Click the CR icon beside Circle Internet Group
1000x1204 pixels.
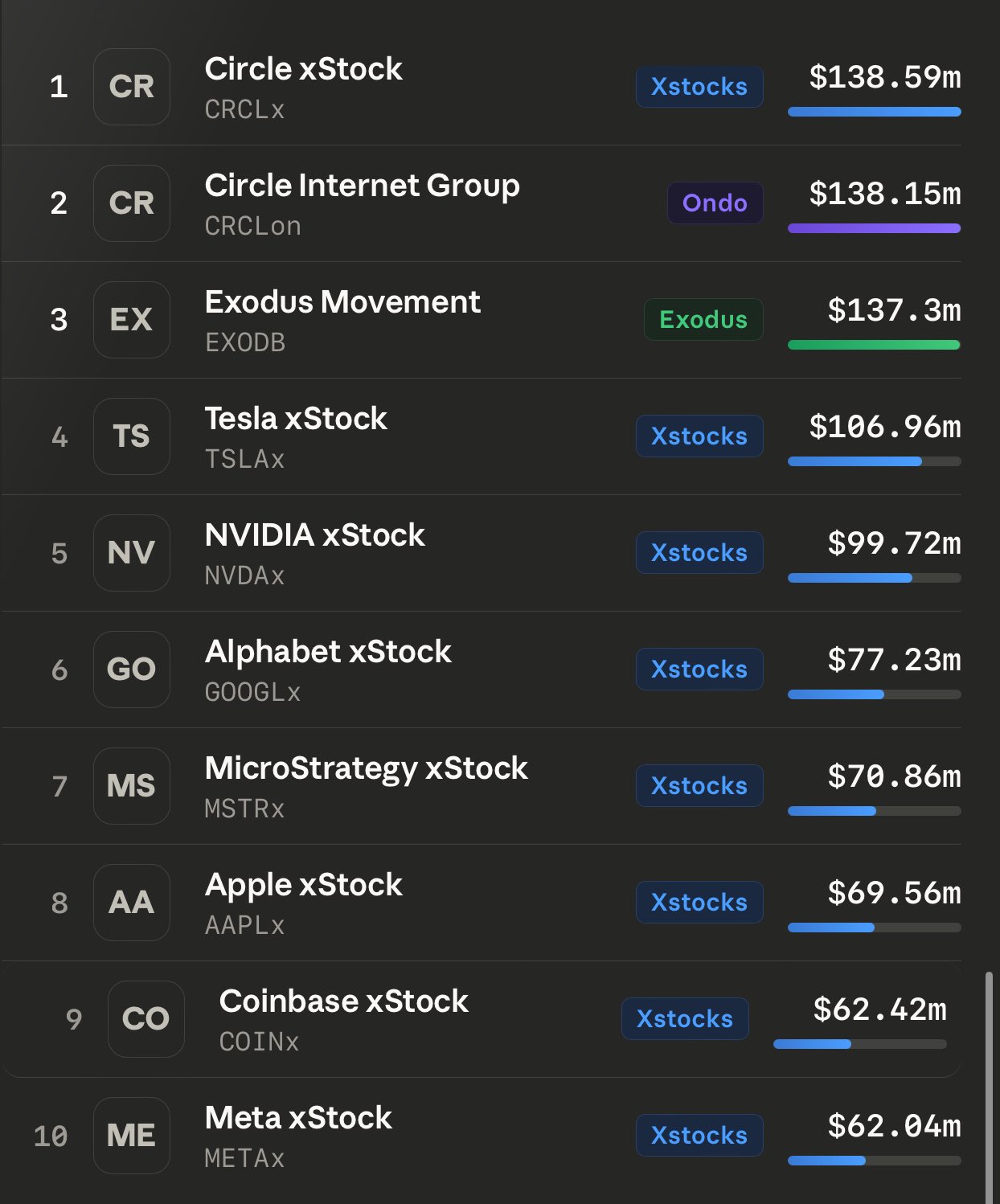tap(132, 203)
